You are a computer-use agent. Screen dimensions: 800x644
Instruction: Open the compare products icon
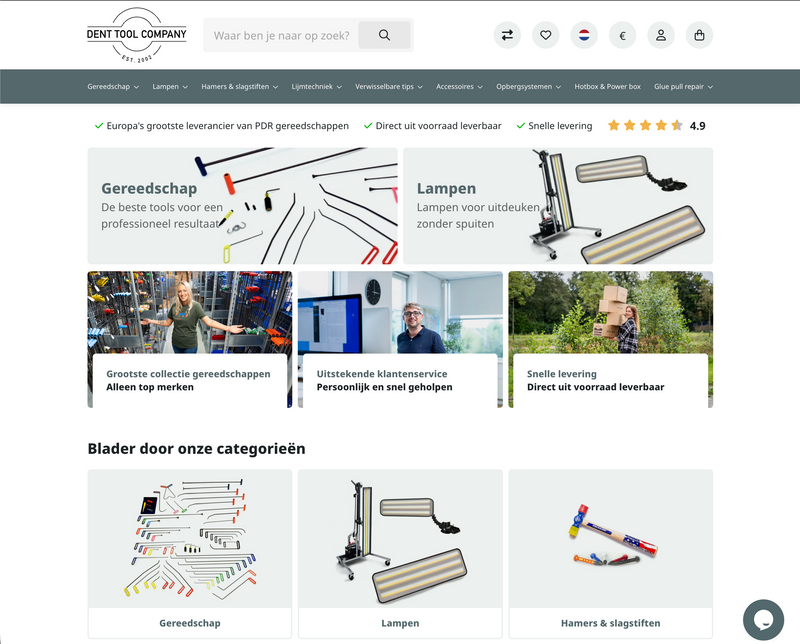point(507,35)
